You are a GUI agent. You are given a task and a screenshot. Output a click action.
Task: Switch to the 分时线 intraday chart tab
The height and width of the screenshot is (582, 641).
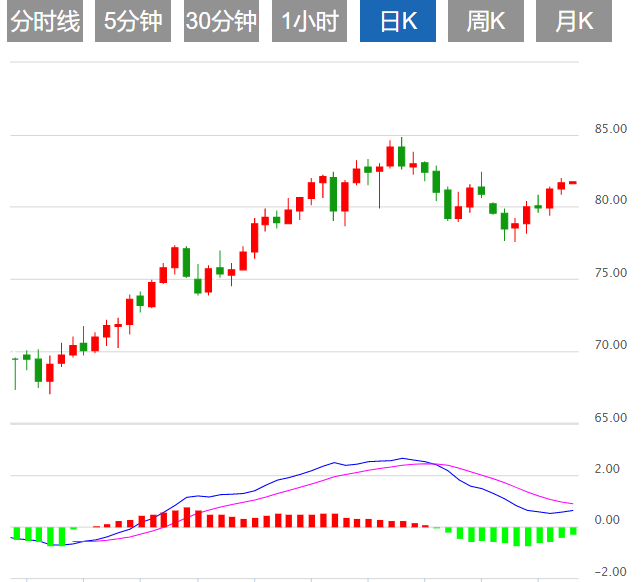45,21
